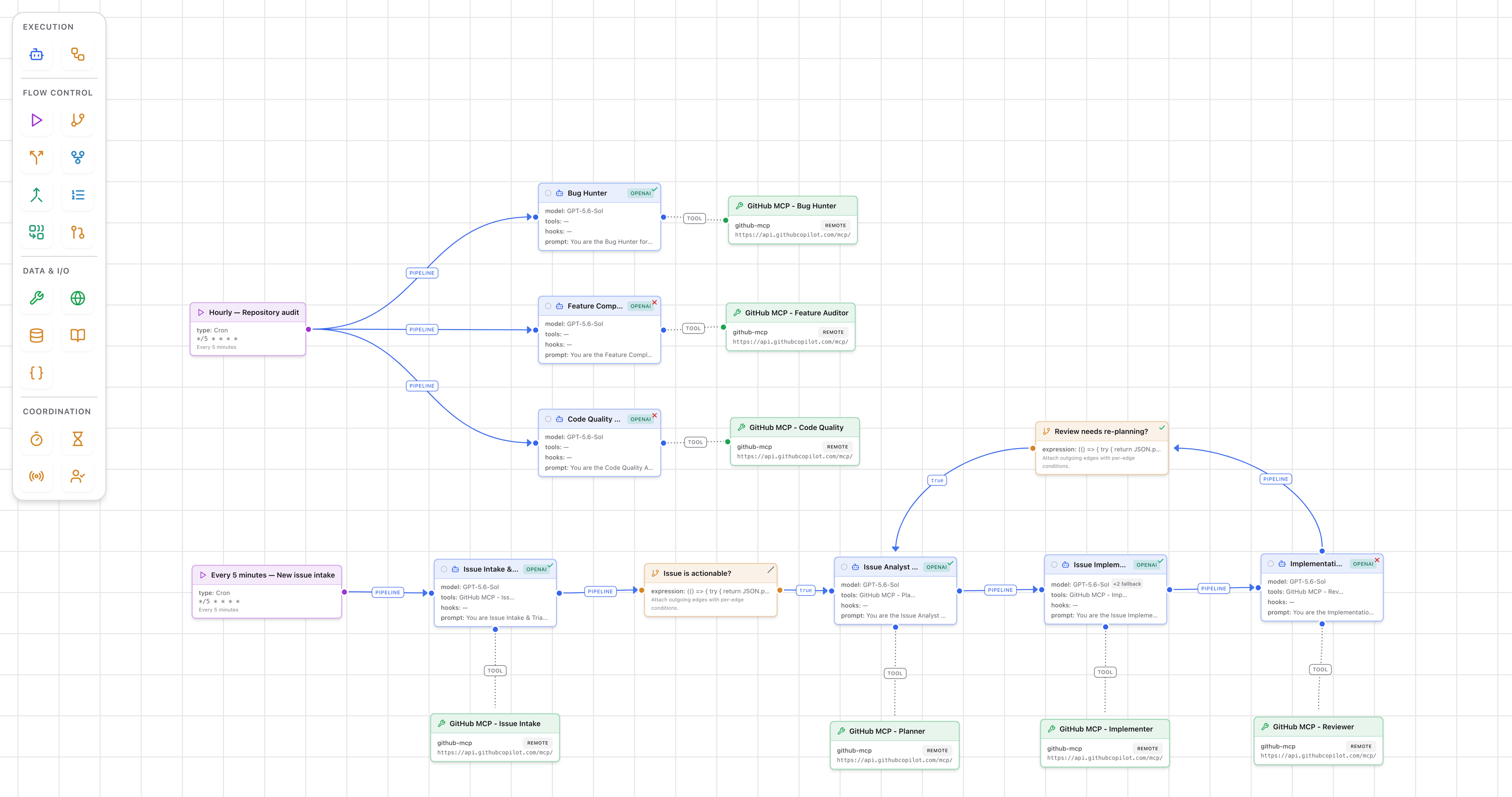Open the GitHub MCP - Planner tool node
The height and width of the screenshot is (797, 1512).
[895, 745]
